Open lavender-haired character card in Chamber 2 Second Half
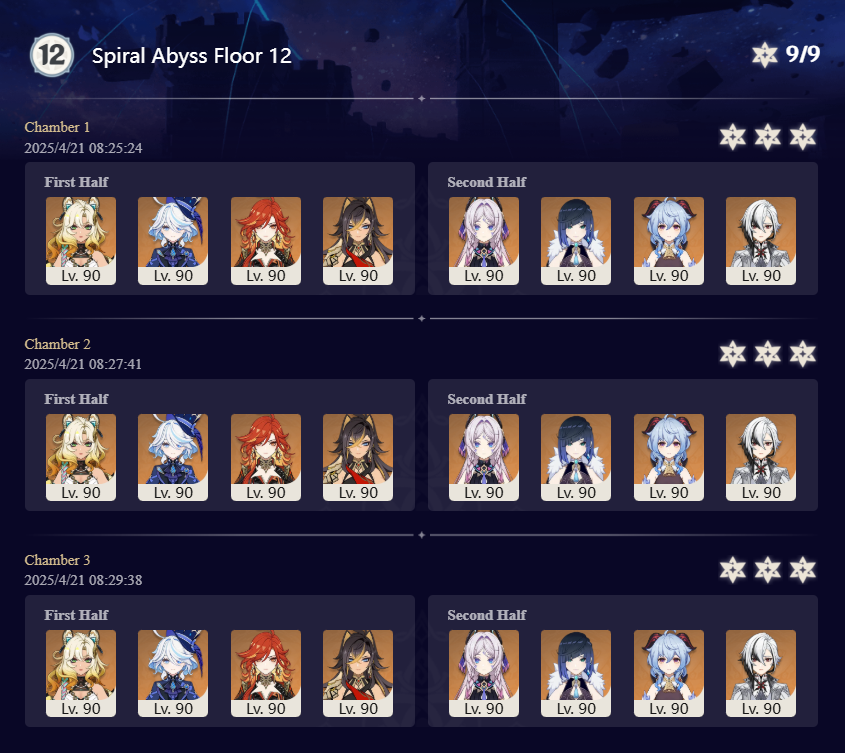845x753 pixels. tap(484, 457)
